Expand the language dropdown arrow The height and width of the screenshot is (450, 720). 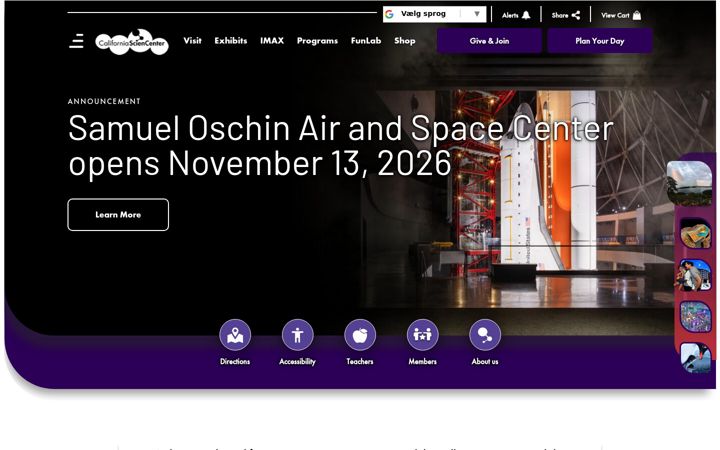point(477,14)
